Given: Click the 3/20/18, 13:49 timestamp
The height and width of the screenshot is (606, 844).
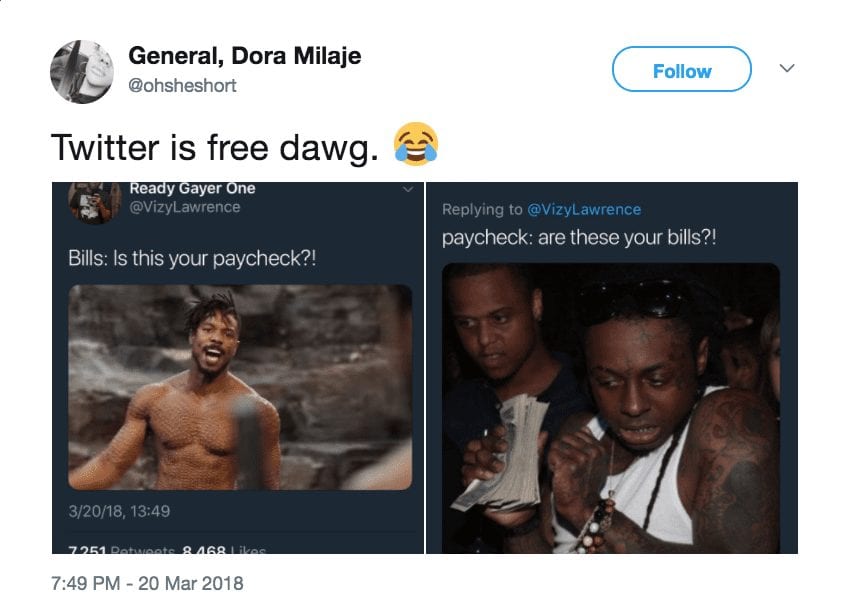Looking at the screenshot, I should tap(119, 511).
